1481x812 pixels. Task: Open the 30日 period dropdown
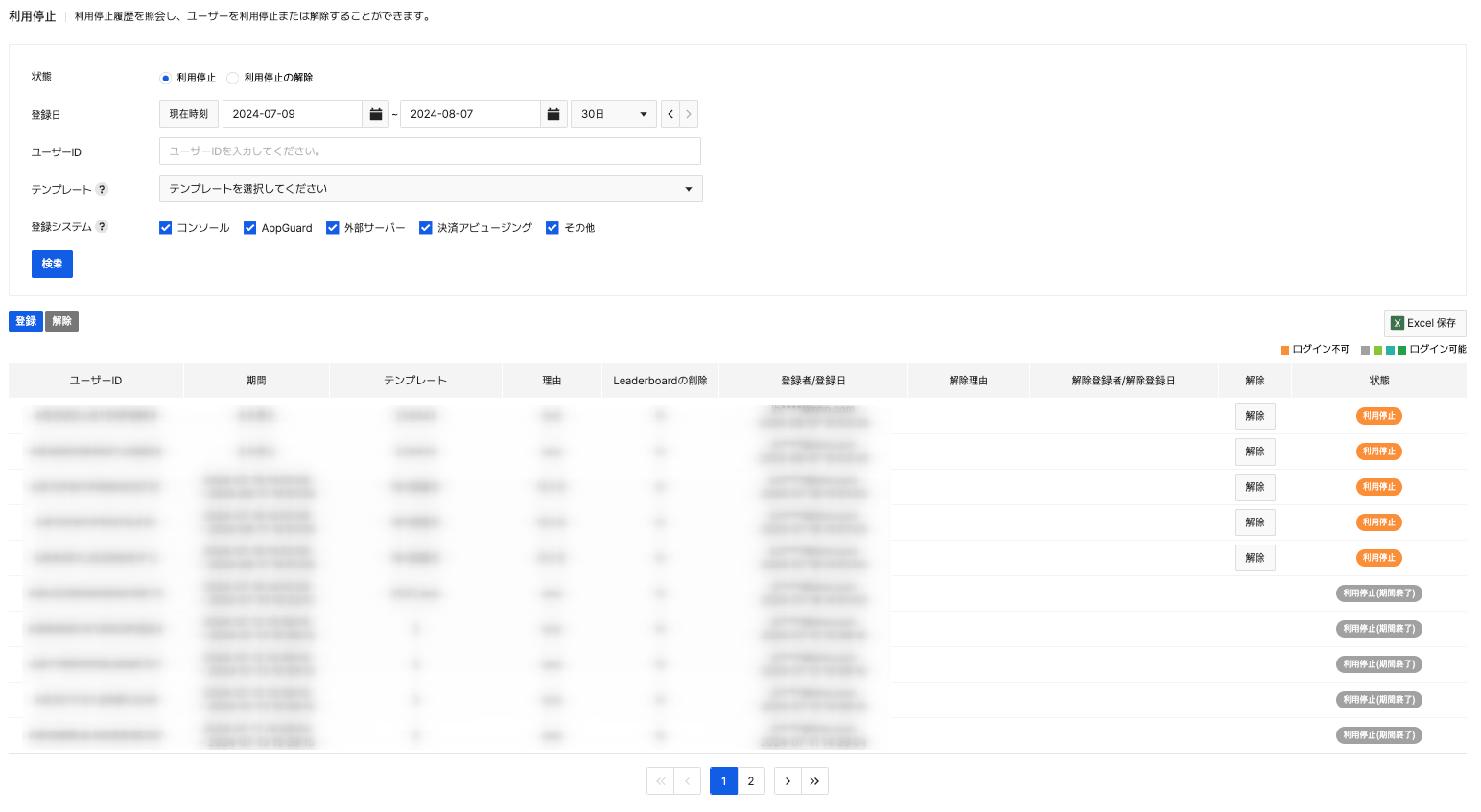[x=614, y=114]
